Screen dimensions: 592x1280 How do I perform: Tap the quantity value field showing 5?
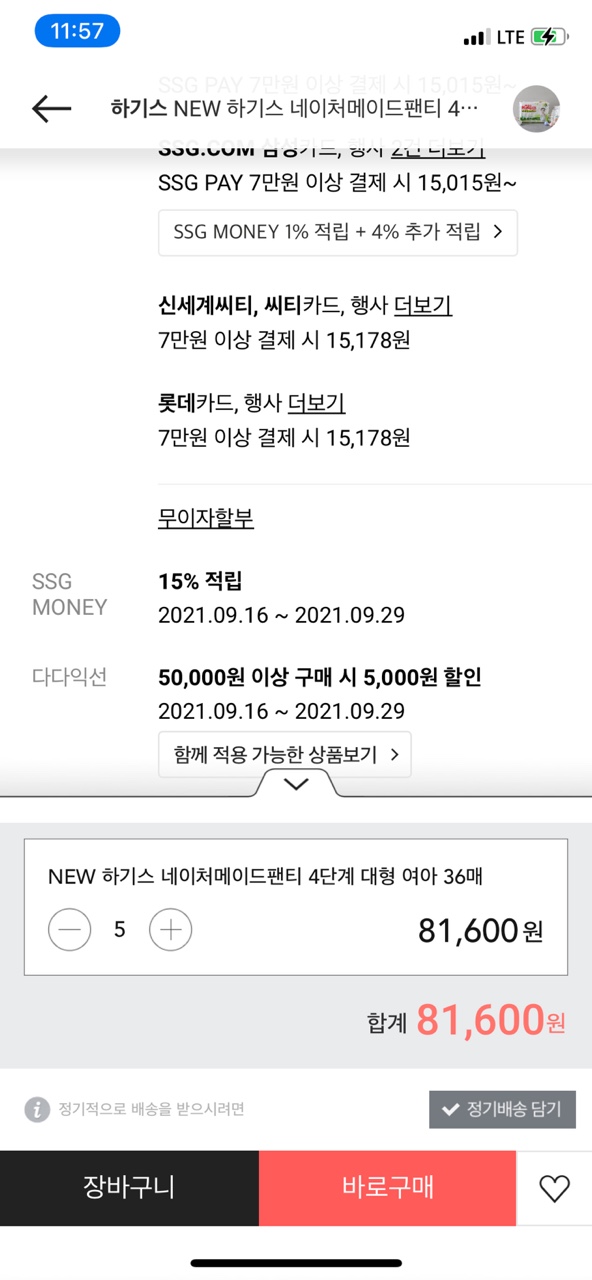pos(120,930)
